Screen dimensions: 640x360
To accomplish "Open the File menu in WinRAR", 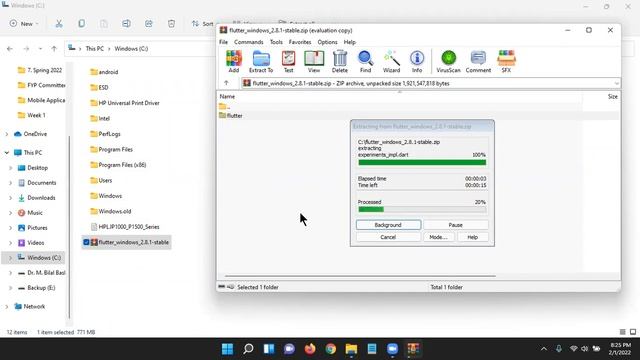I will pyautogui.click(x=223, y=42).
